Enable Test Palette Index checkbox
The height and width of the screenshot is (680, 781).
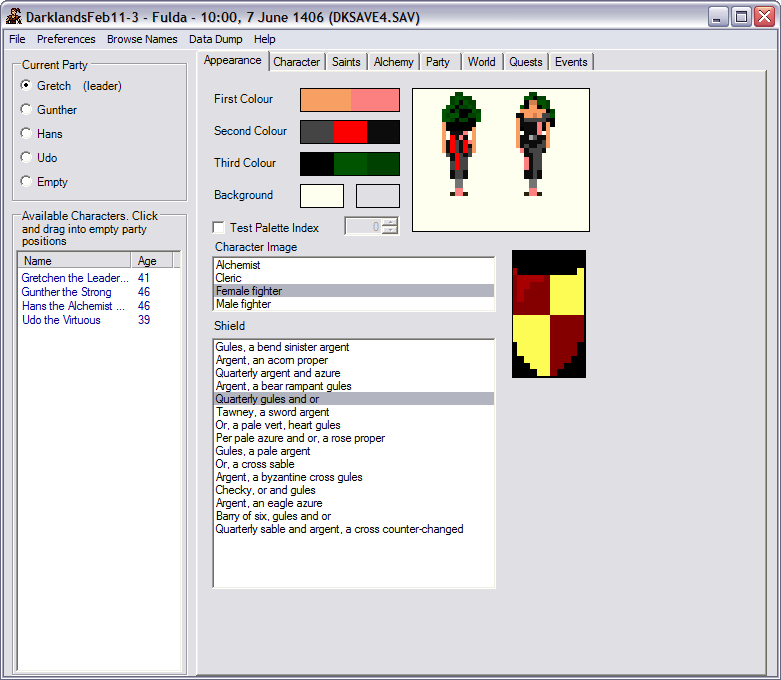pyautogui.click(x=218, y=227)
